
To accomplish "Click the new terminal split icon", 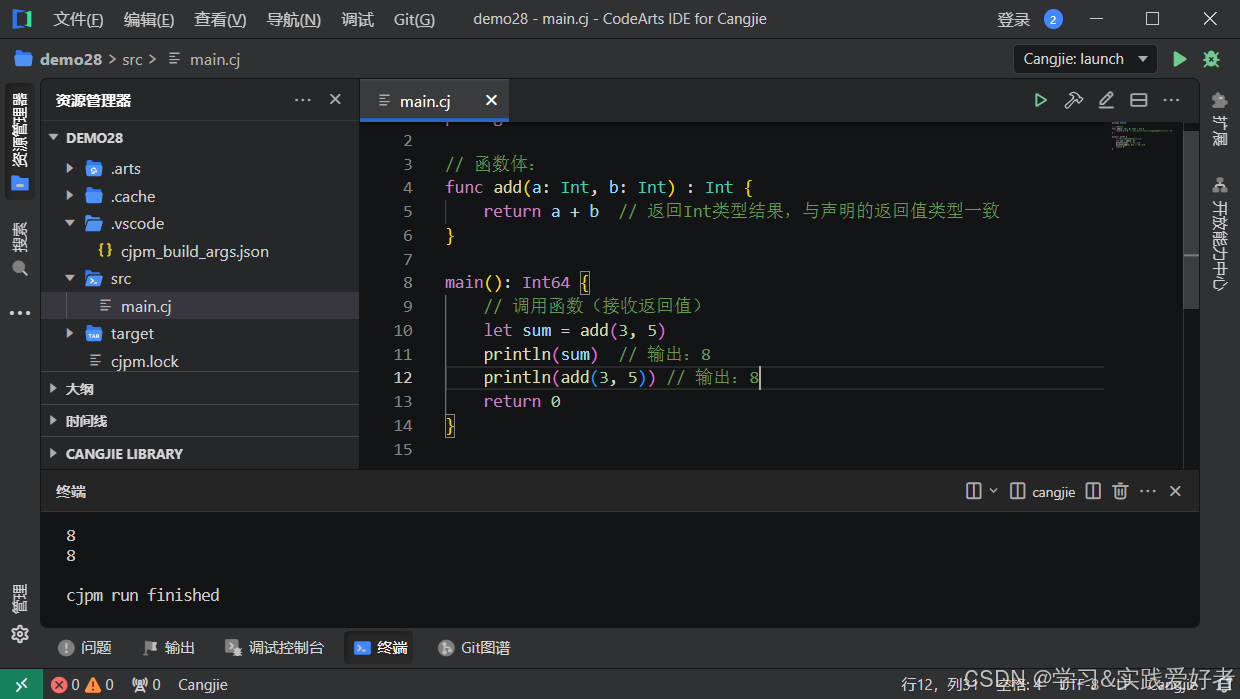I will pyautogui.click(x=973, y=491).
